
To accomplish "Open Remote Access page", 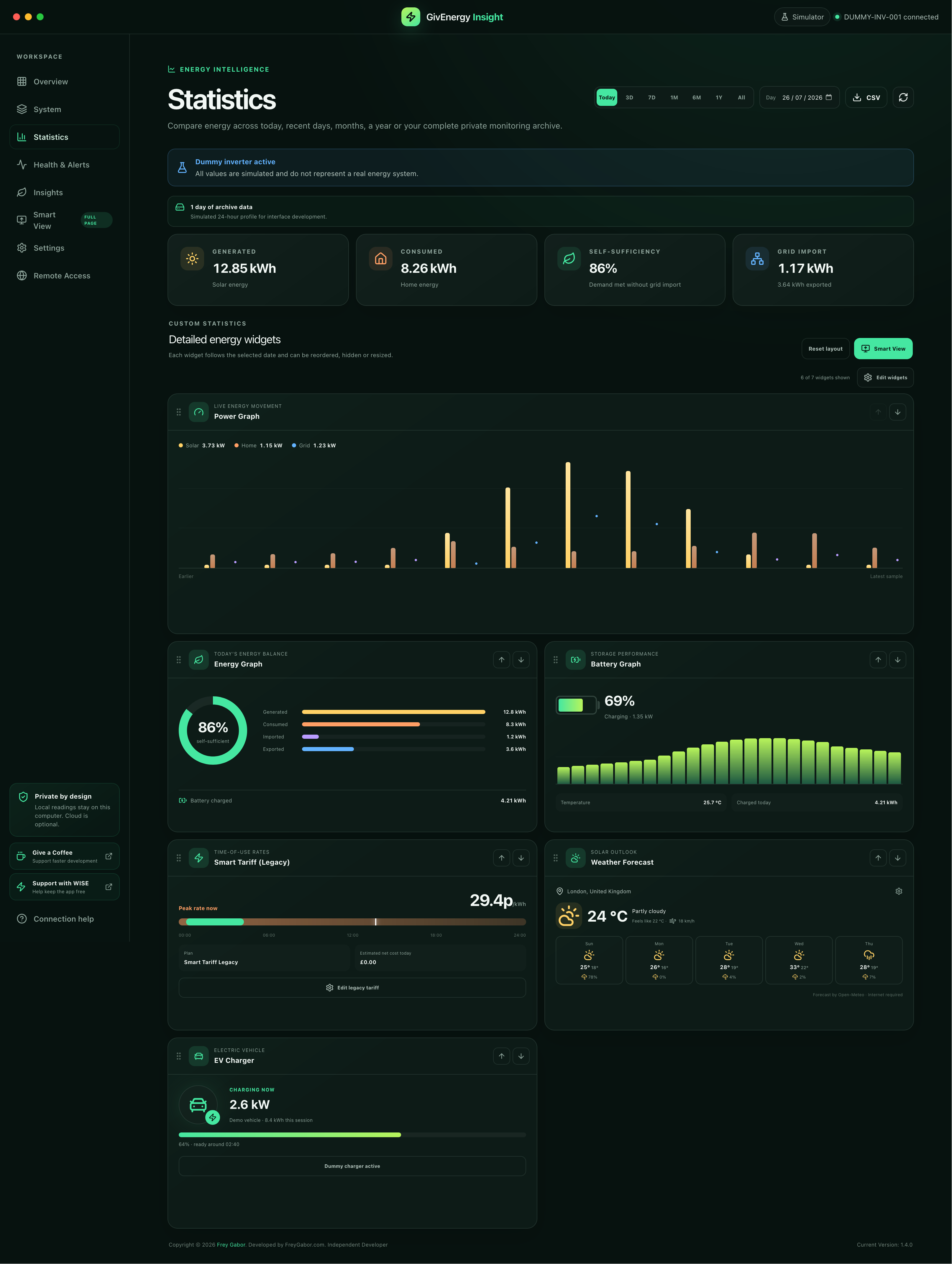I will [x=65, y=275].
